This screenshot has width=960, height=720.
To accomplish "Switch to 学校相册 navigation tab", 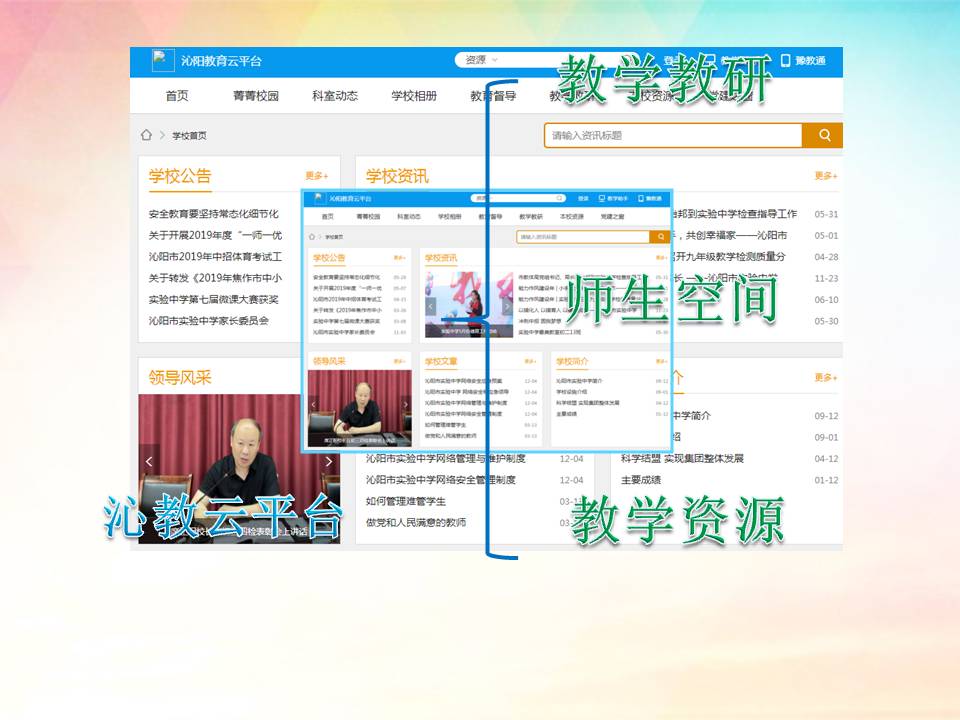I will pos(414,96).
